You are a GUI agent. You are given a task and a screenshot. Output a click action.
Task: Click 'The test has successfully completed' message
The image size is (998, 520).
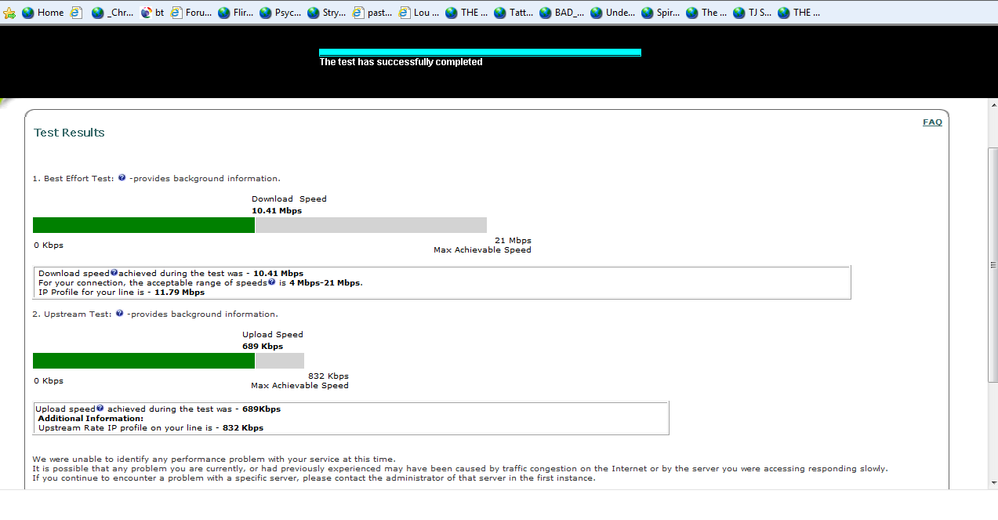click(401, 62)
